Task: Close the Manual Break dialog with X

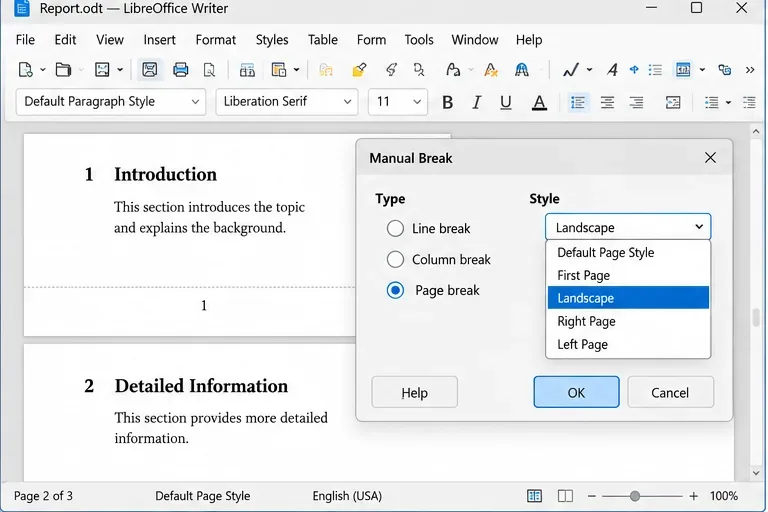Action: [710, 158]
